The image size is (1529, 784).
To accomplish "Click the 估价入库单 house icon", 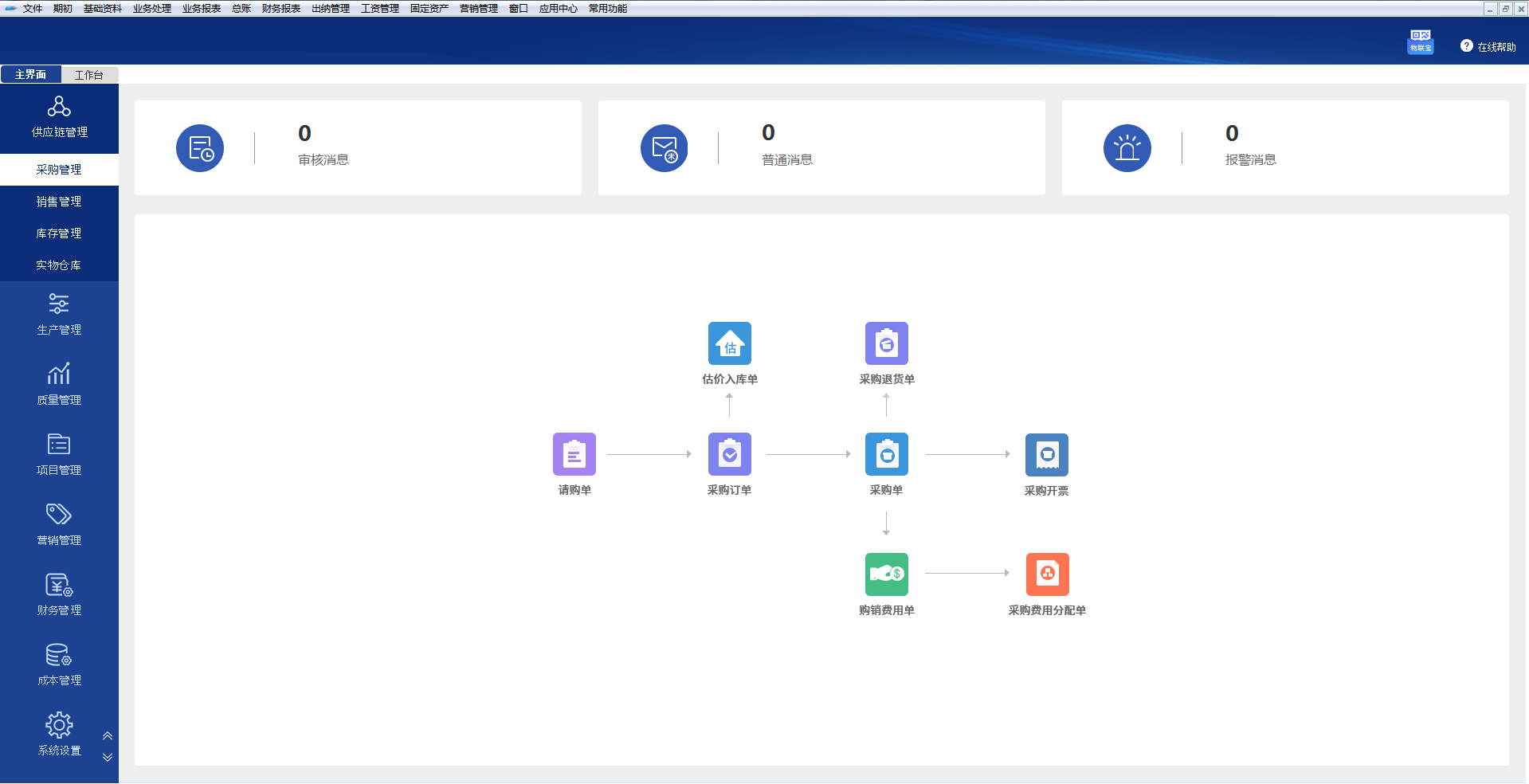I will [729, 343].
